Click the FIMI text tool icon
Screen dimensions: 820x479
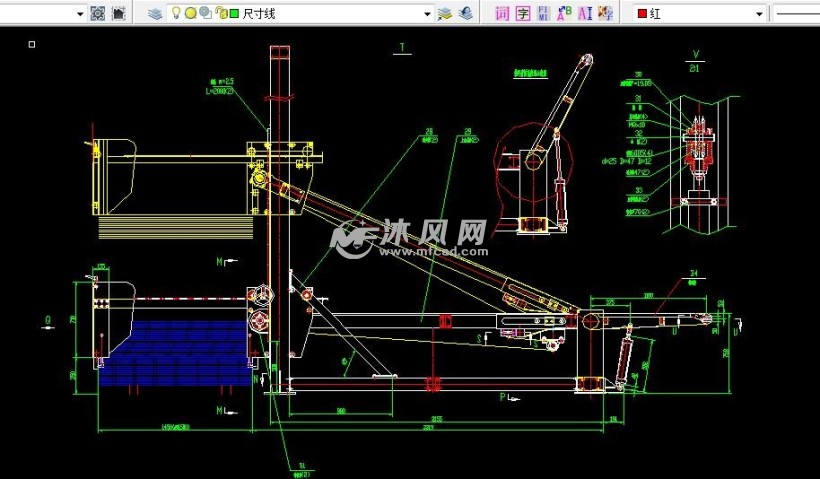(543, 13)
